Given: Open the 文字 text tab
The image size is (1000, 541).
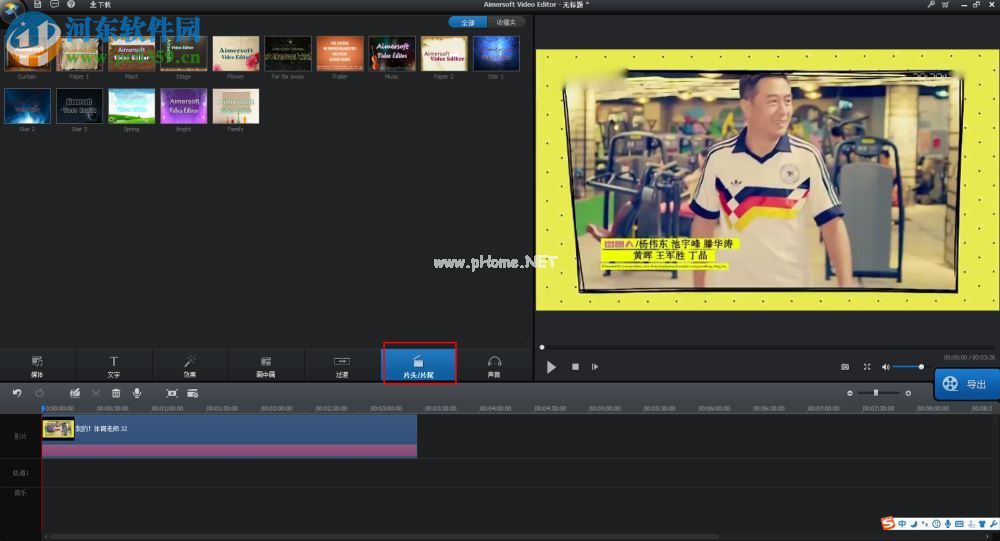Looking at the screenshot, I should coord(114,366).
